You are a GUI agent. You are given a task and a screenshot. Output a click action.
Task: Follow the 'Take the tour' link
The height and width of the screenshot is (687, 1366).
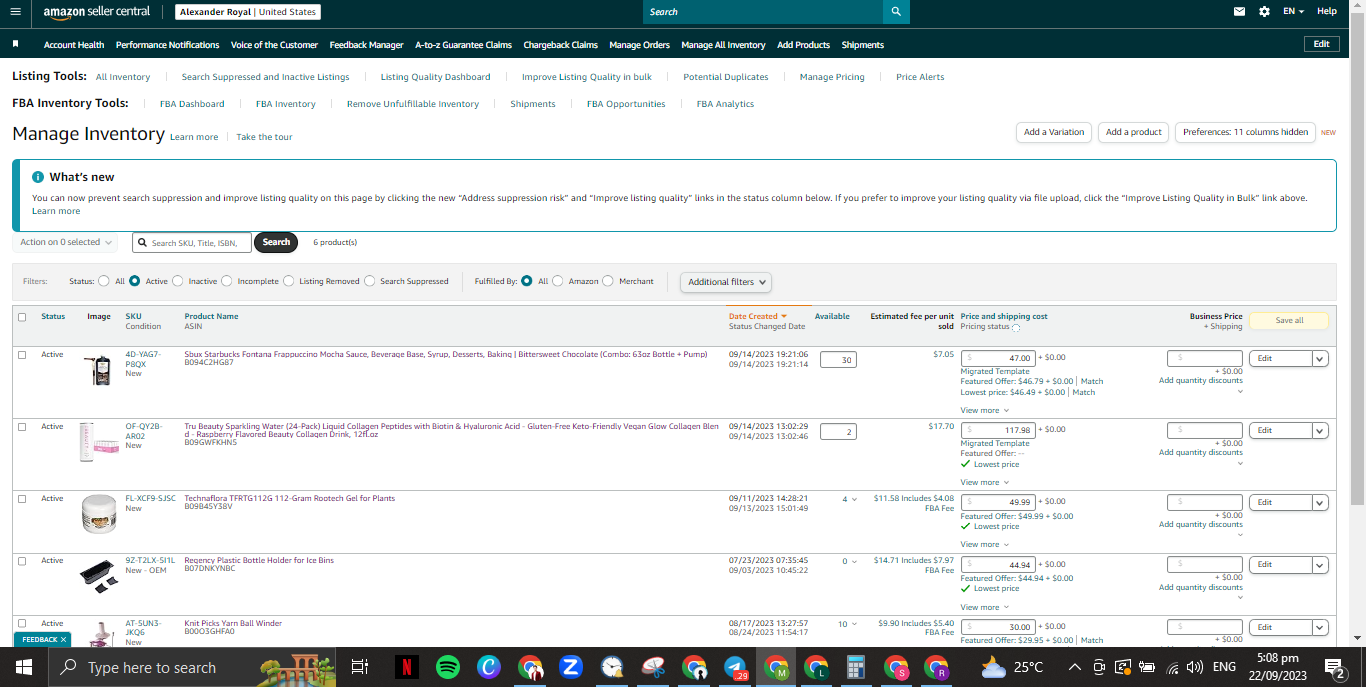click(x=264, y=136)
